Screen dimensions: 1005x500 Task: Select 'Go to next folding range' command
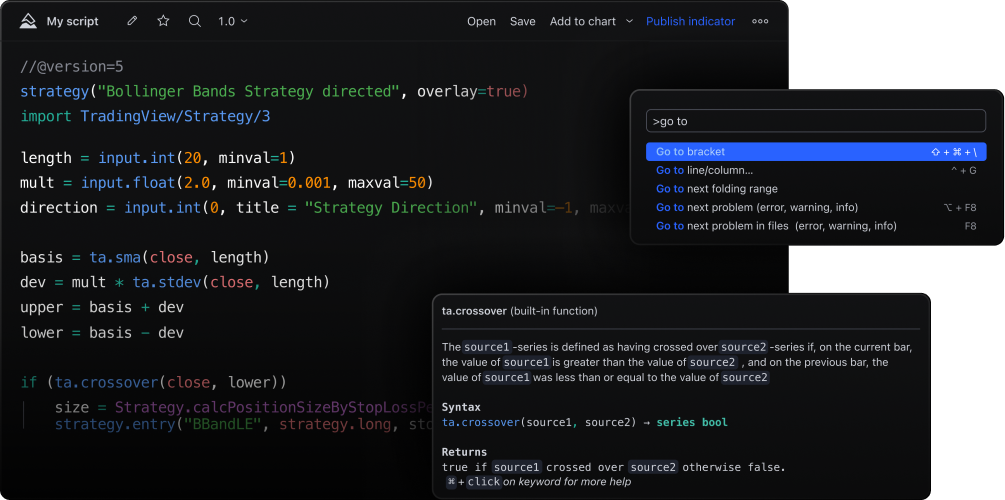point(816,189)
